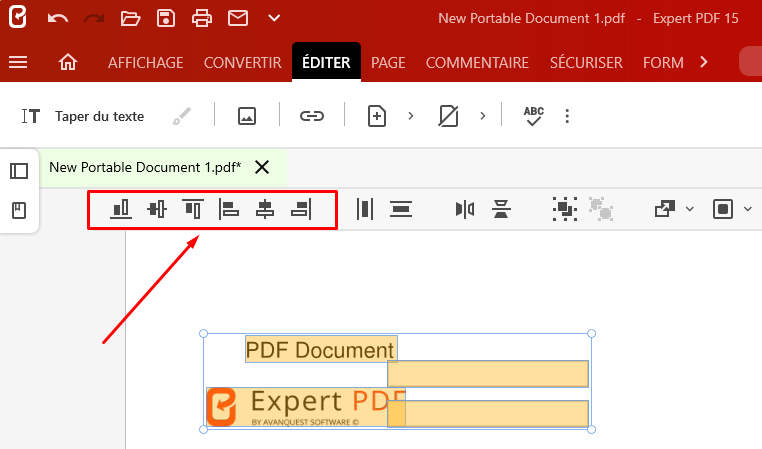Image resolution: width=762 pixels, height=449 pixels.
Task: Align selected objects to vertical middle
Action: pos(156,209)
